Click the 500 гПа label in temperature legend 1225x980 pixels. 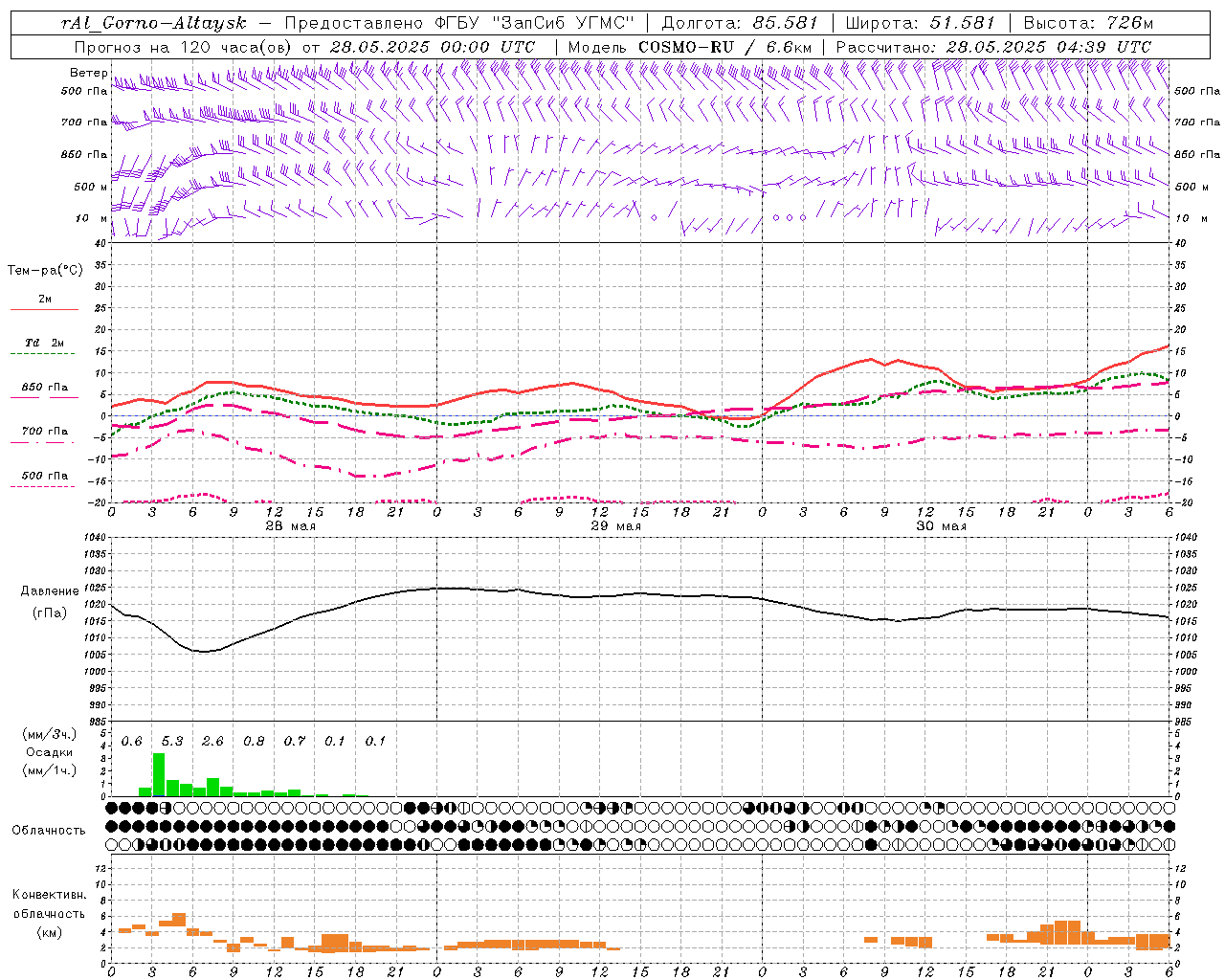44,476
